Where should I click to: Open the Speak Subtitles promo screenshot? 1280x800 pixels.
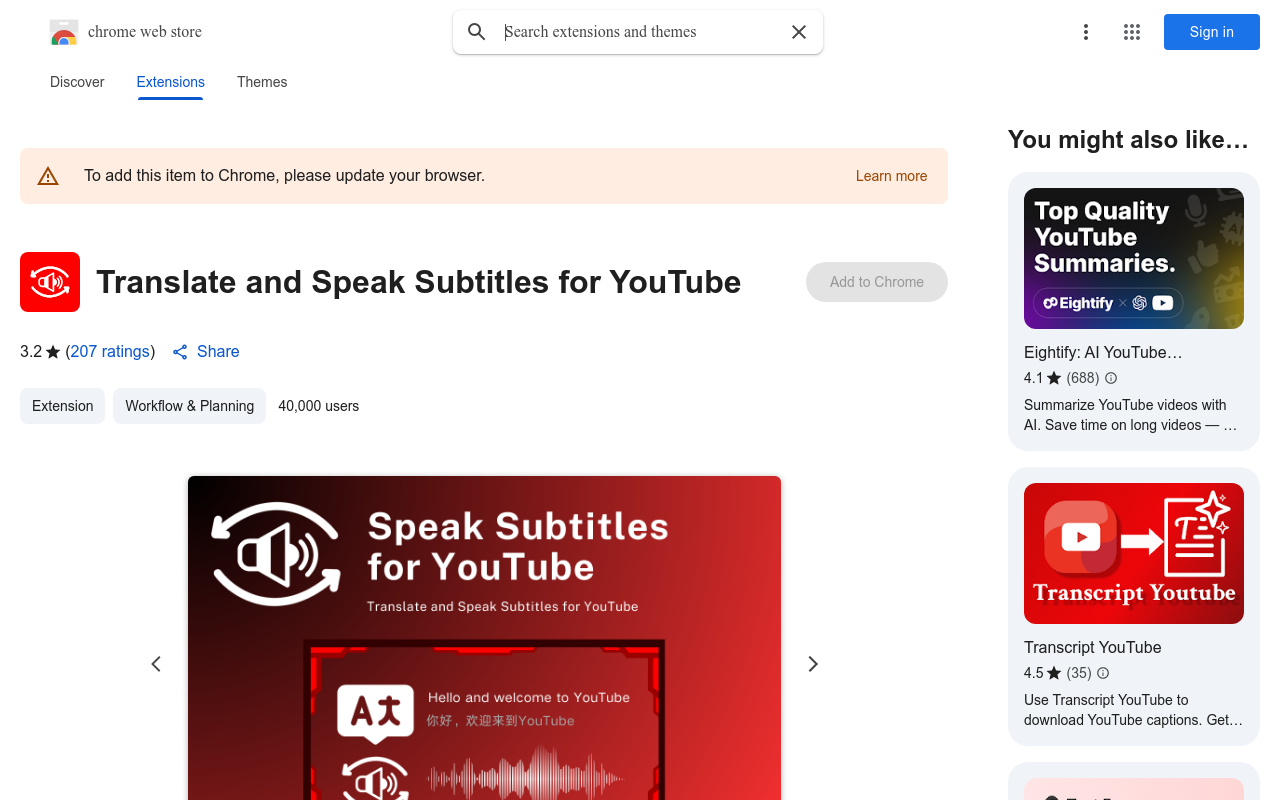484,638
